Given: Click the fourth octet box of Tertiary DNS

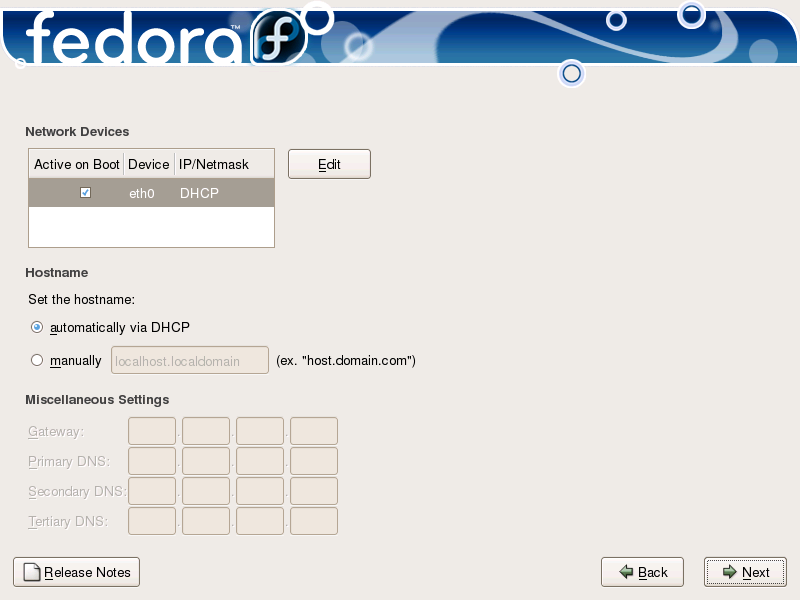Looking at the screenshot, I should pyautogui.click(x=314, y=521).
